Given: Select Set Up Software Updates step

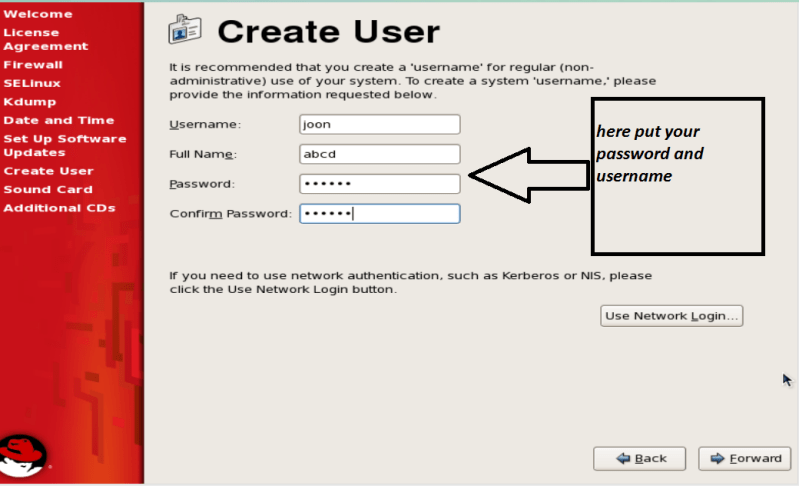Looking at the screenshot, I should (x=65, y=146).
